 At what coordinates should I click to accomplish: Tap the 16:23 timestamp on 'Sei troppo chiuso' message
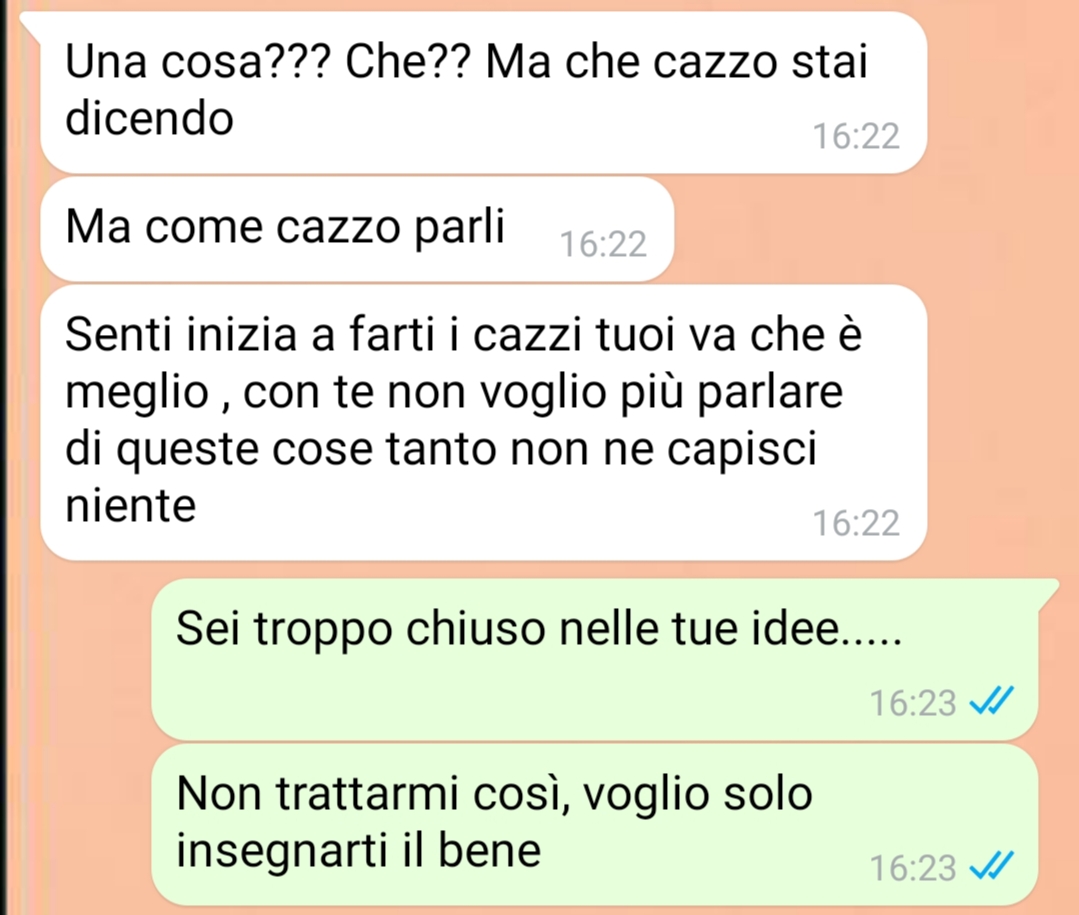coord(913,702)
